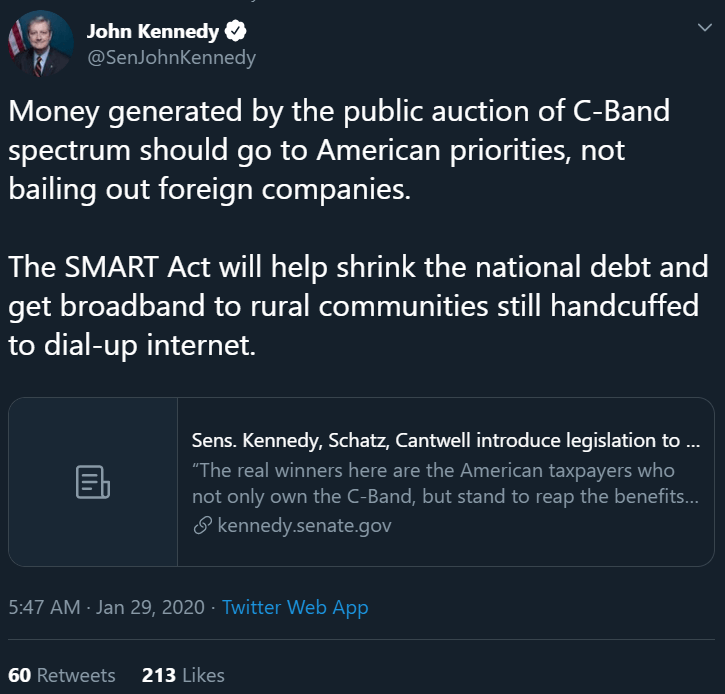
Task: Open the tweet options chevron menu
Action: click(703, 31)
